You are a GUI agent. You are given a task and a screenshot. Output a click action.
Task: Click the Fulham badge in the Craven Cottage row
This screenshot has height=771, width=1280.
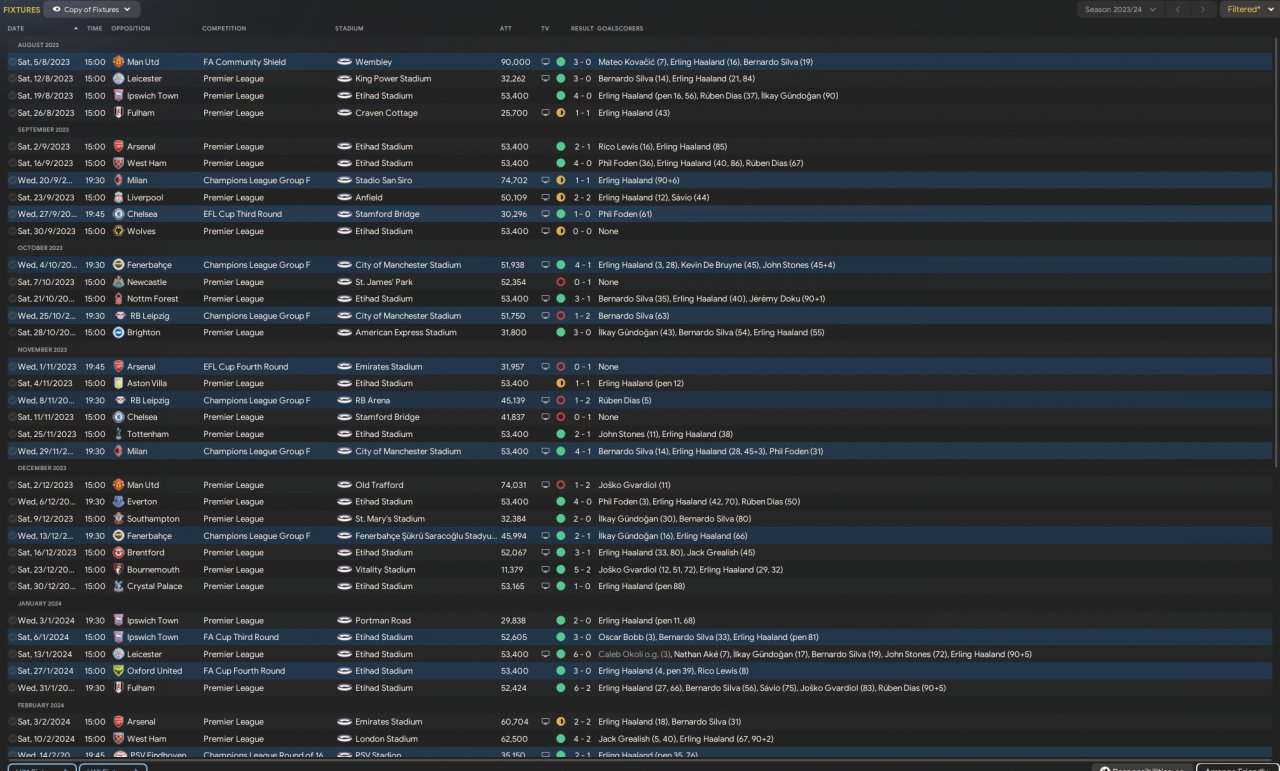[x=118, y=113]
